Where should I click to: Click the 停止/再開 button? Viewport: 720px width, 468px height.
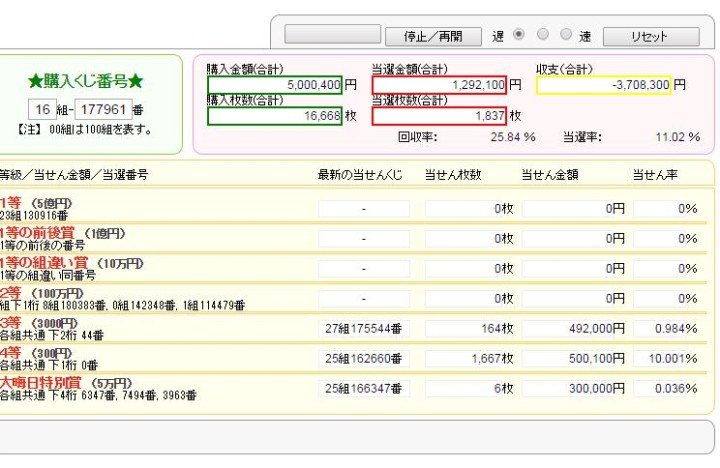[x=433, y=36]
